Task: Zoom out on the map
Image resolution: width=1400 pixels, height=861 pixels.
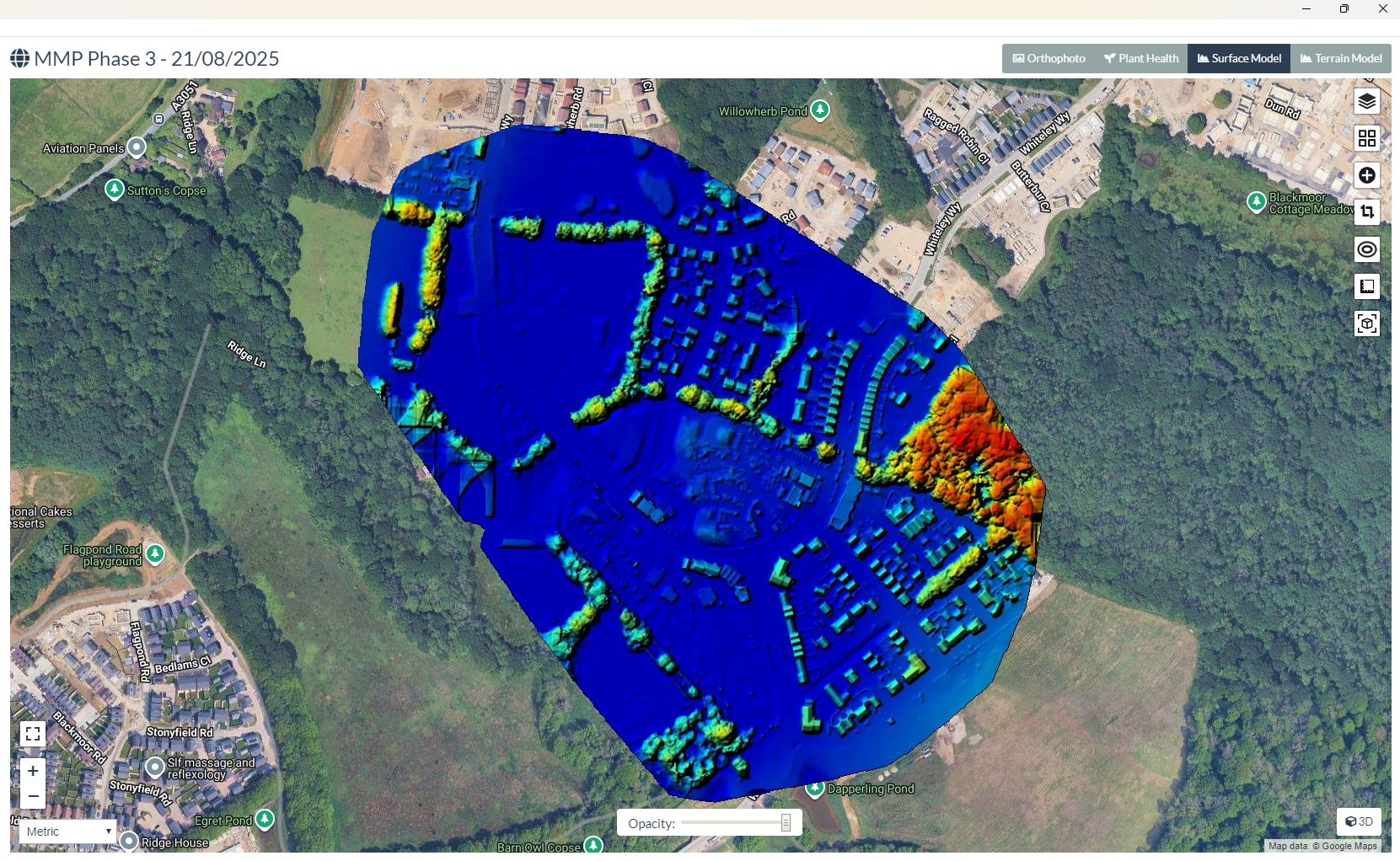Action: coord(33,796)
